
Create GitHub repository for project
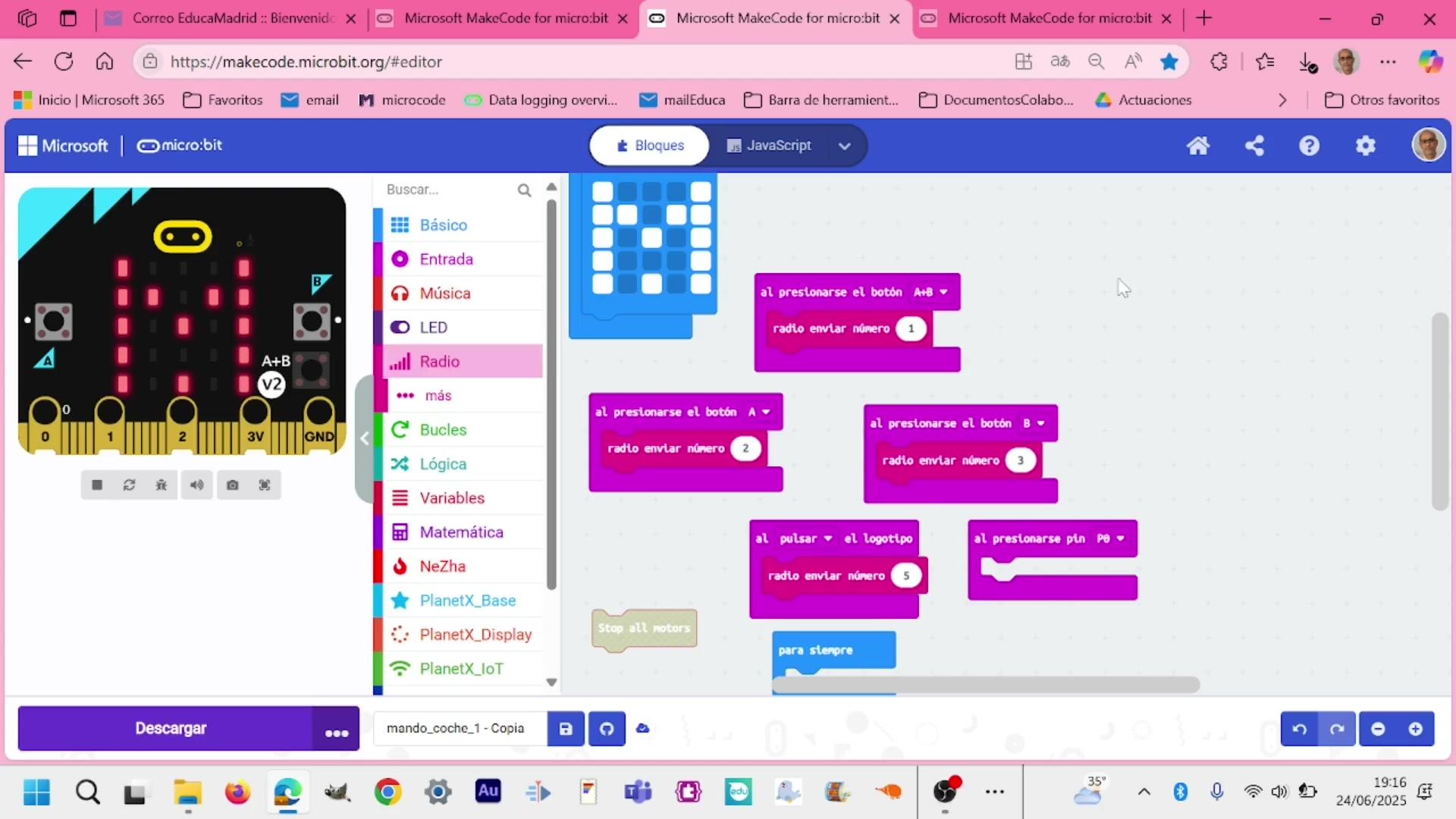point(607,729)
